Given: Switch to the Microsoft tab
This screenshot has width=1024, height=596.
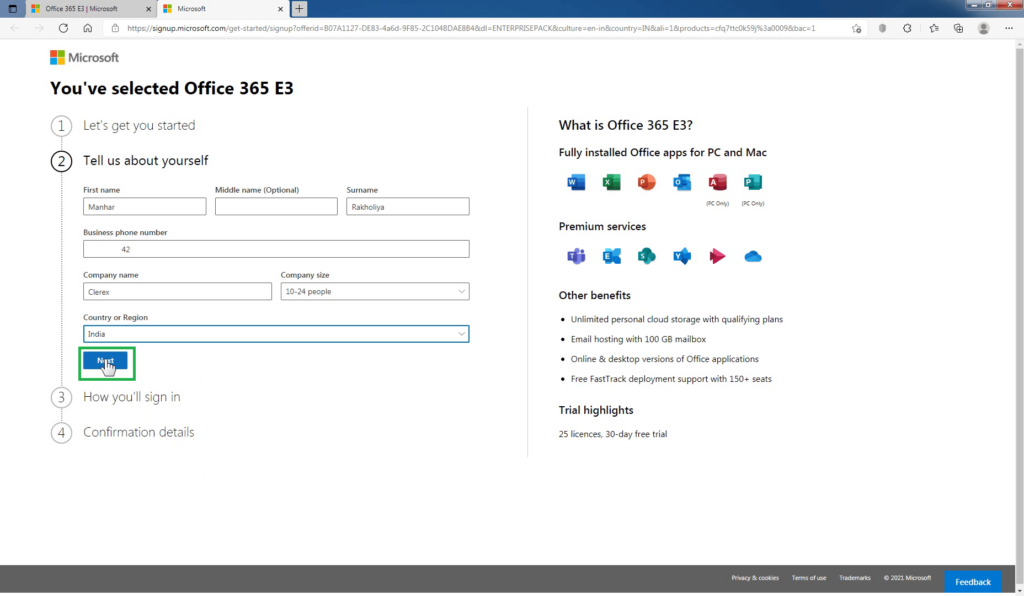Looking at the screenshot, I should [x=221, y=8].
